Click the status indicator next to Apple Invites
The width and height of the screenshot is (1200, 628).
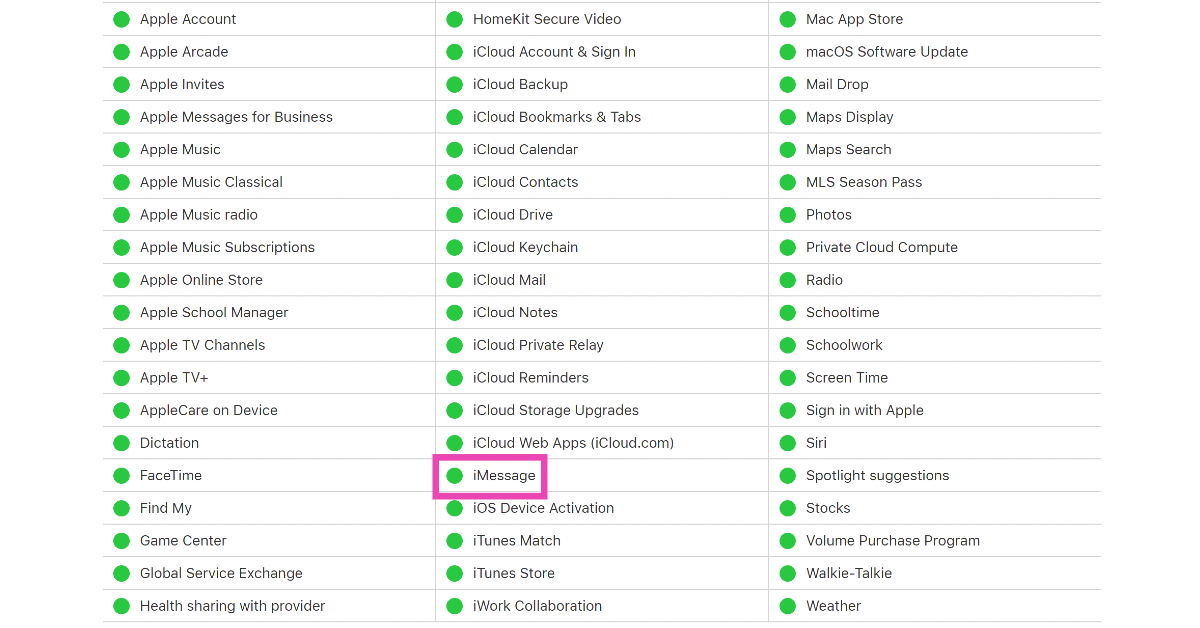coord(121,84)
